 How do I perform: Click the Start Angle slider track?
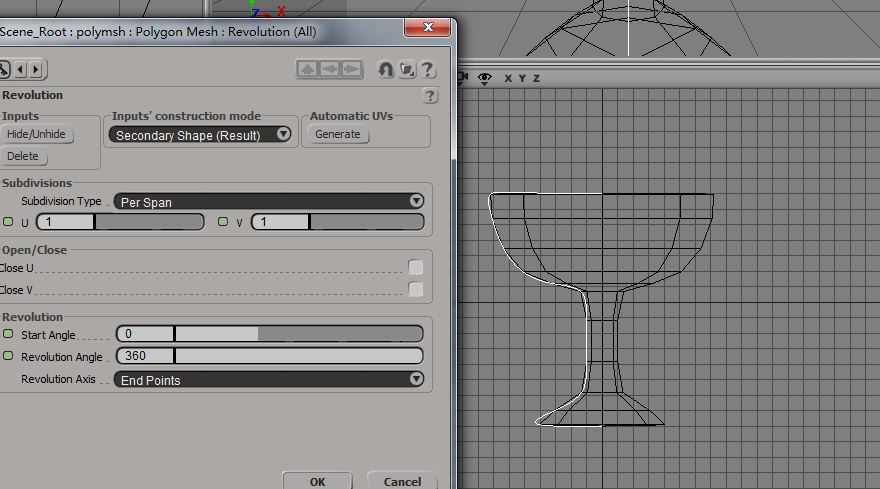click(300, 334)
